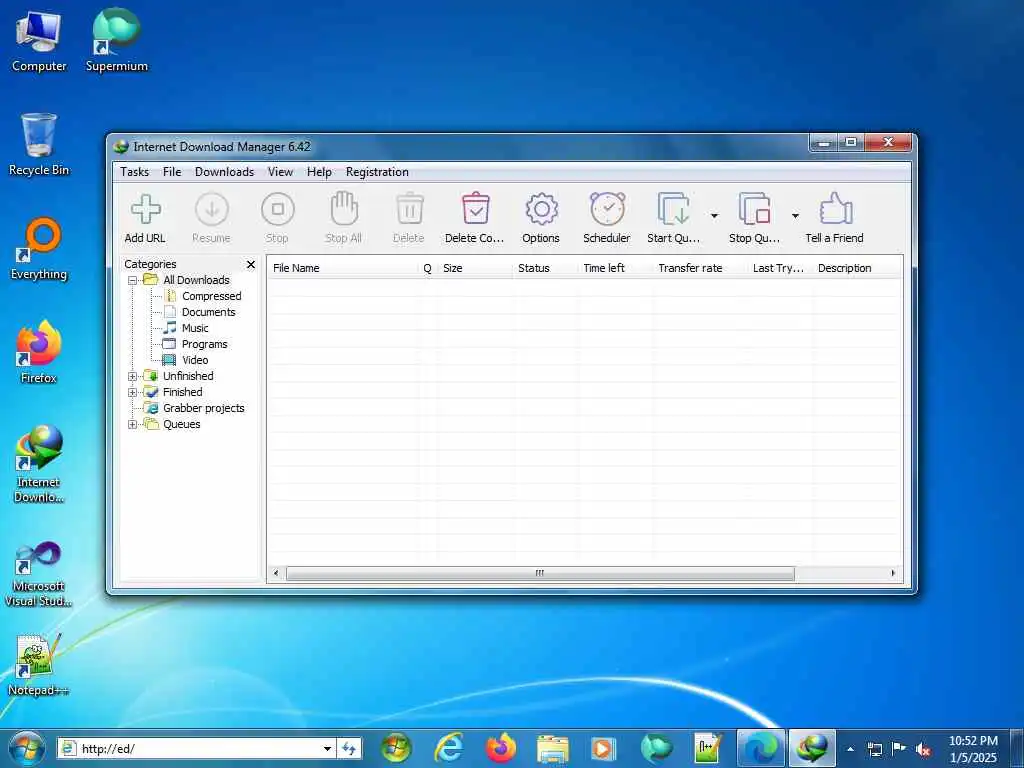Click the horizontal scrollbar left arrow
The image size is (1024, 768).
coord(276,573)
